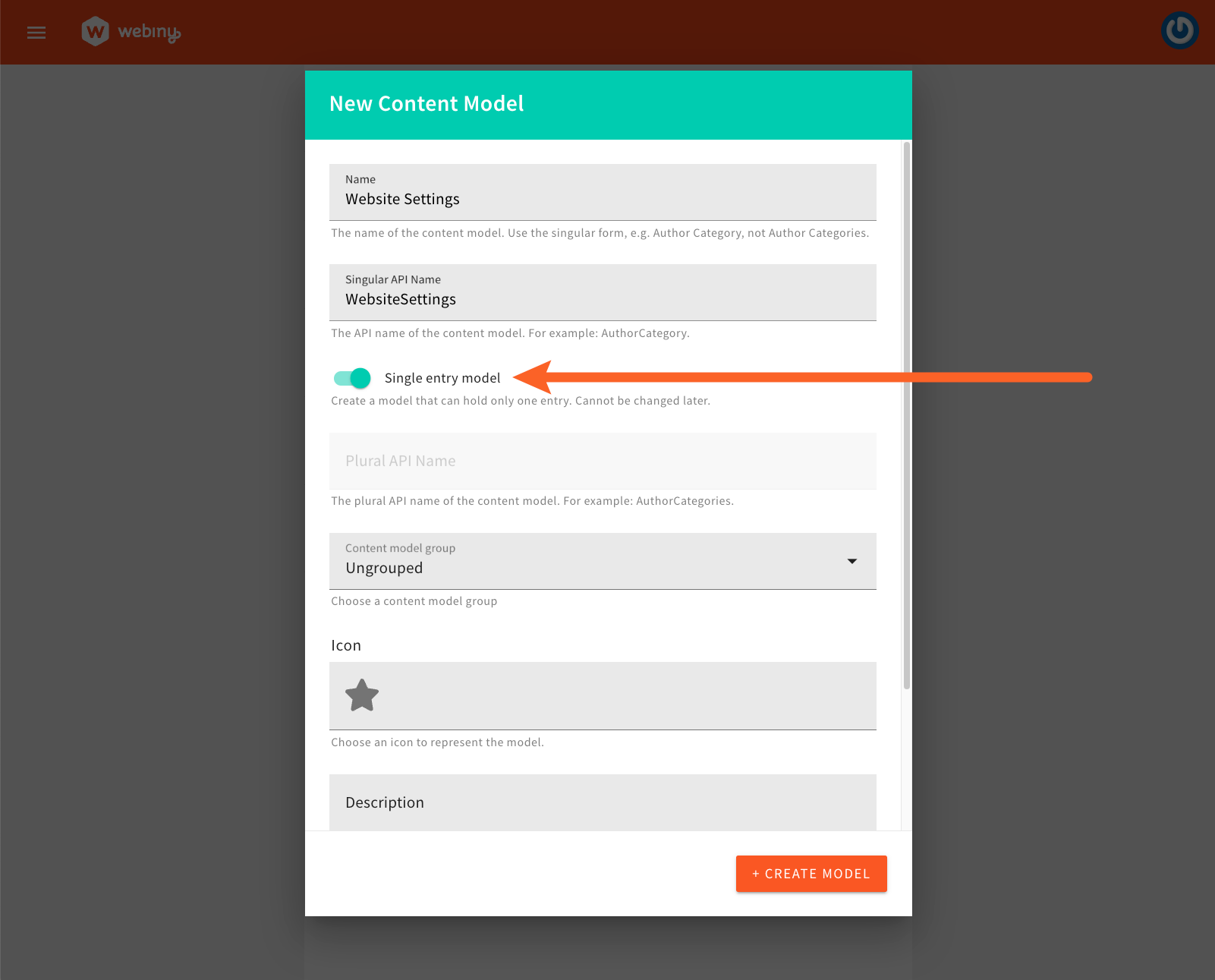The height and width of the screenshot is (980, 1215).
Task: Click the Description text field
Action: point(602,802)
